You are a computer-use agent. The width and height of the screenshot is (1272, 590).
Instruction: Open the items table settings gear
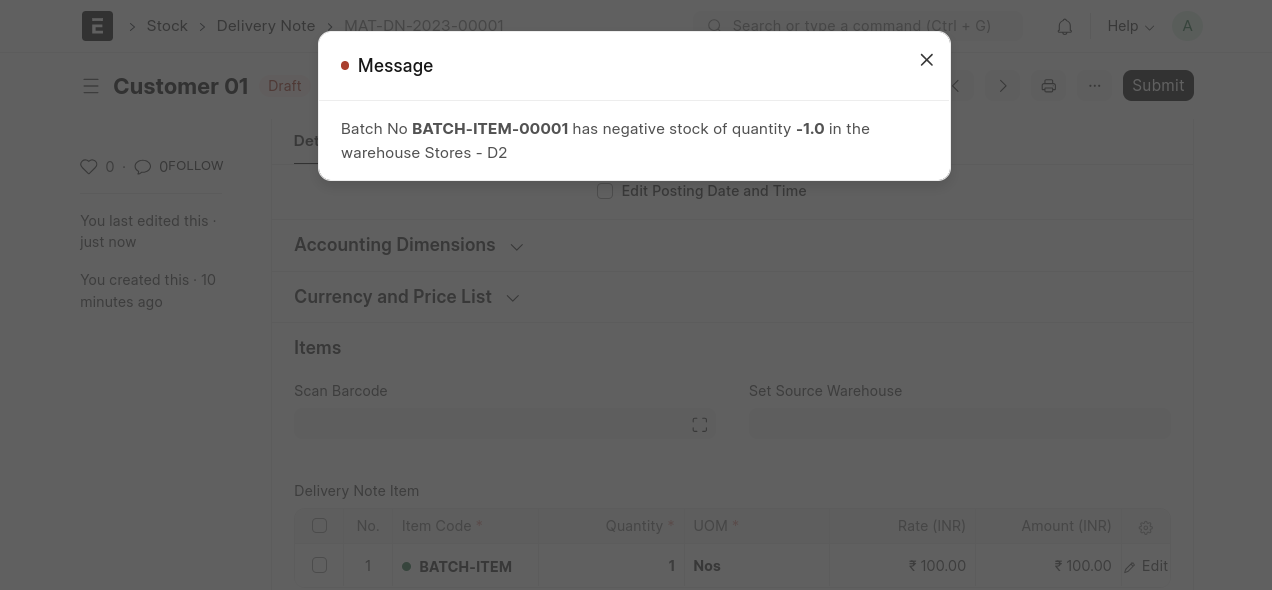click(x=1145, y=527)
